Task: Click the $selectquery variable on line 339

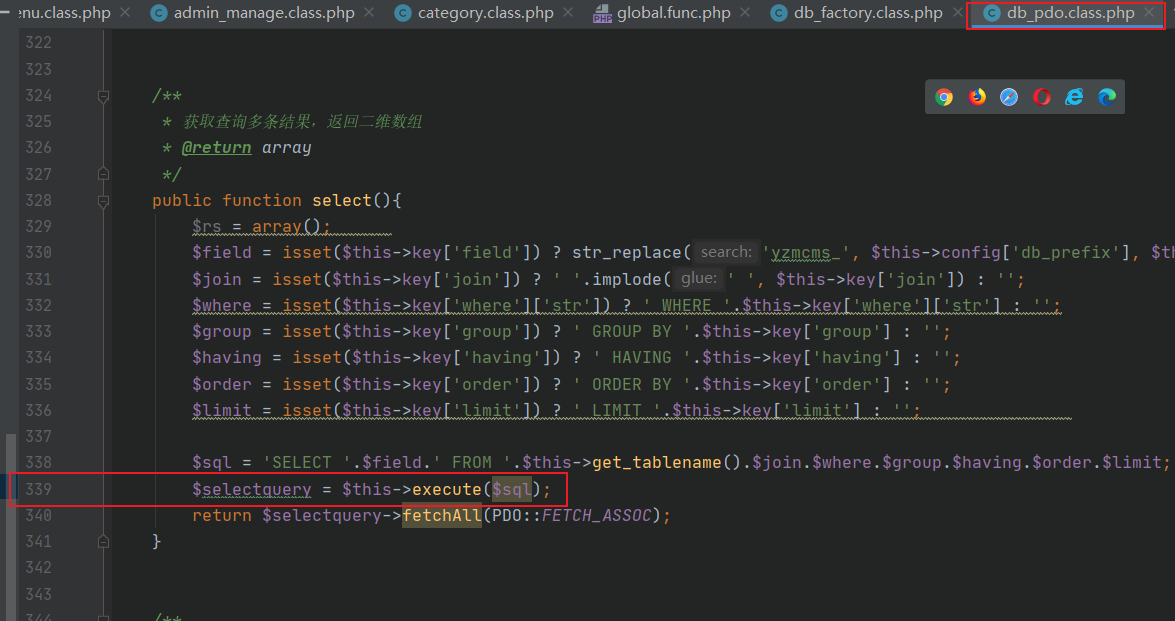Action: tap(252, 489)
